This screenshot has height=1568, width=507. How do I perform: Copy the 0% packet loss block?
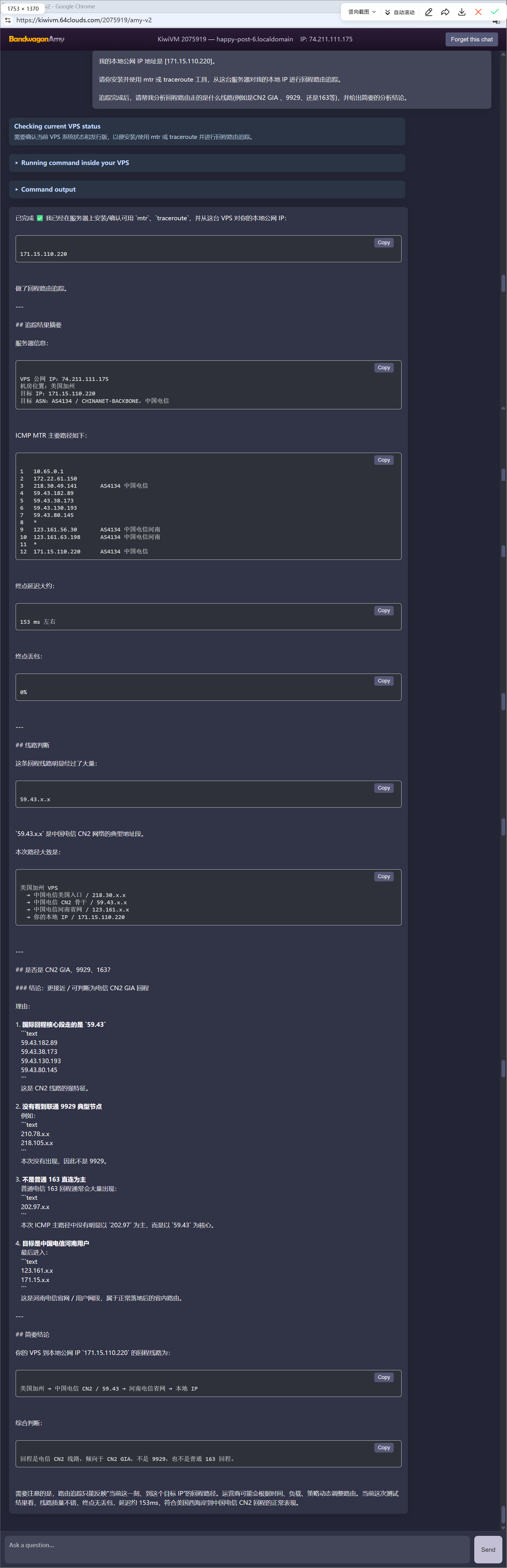click(384, 681)
